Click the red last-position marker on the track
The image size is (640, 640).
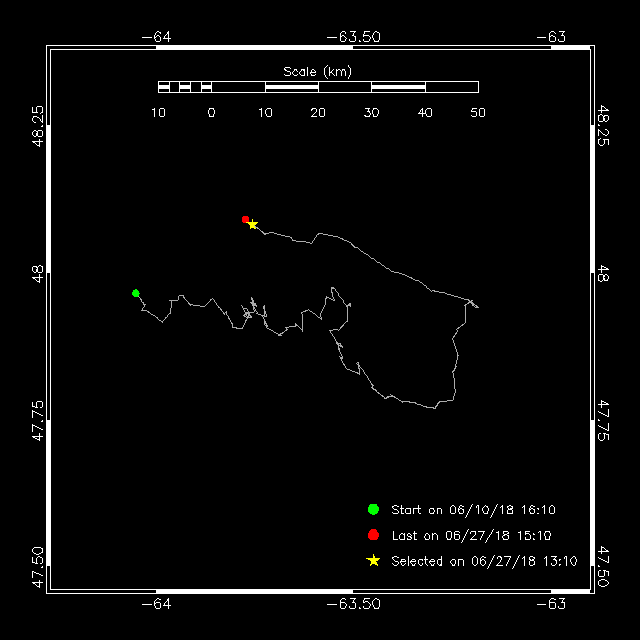pos(245,219)
